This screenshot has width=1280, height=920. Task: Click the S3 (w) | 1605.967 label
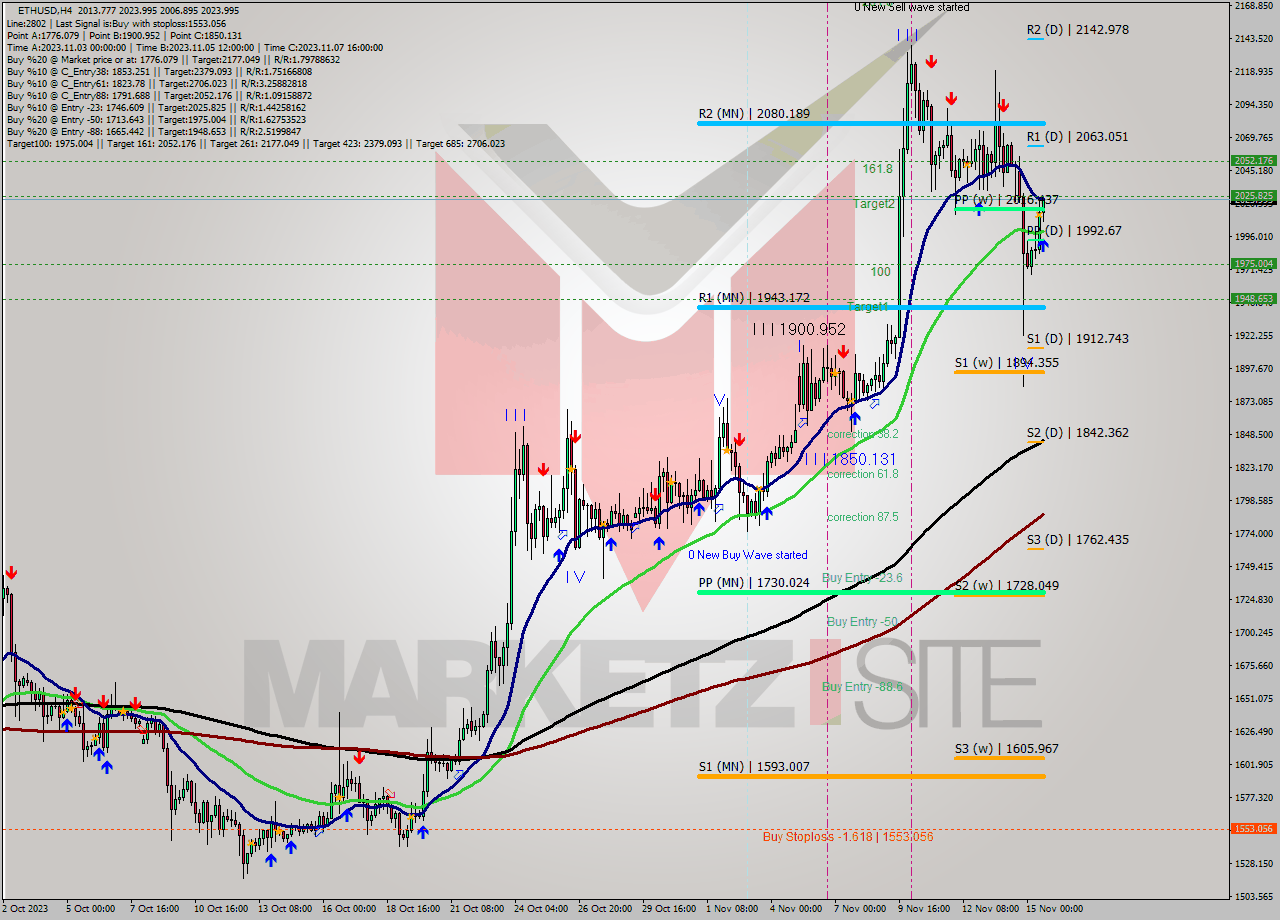1007,748
